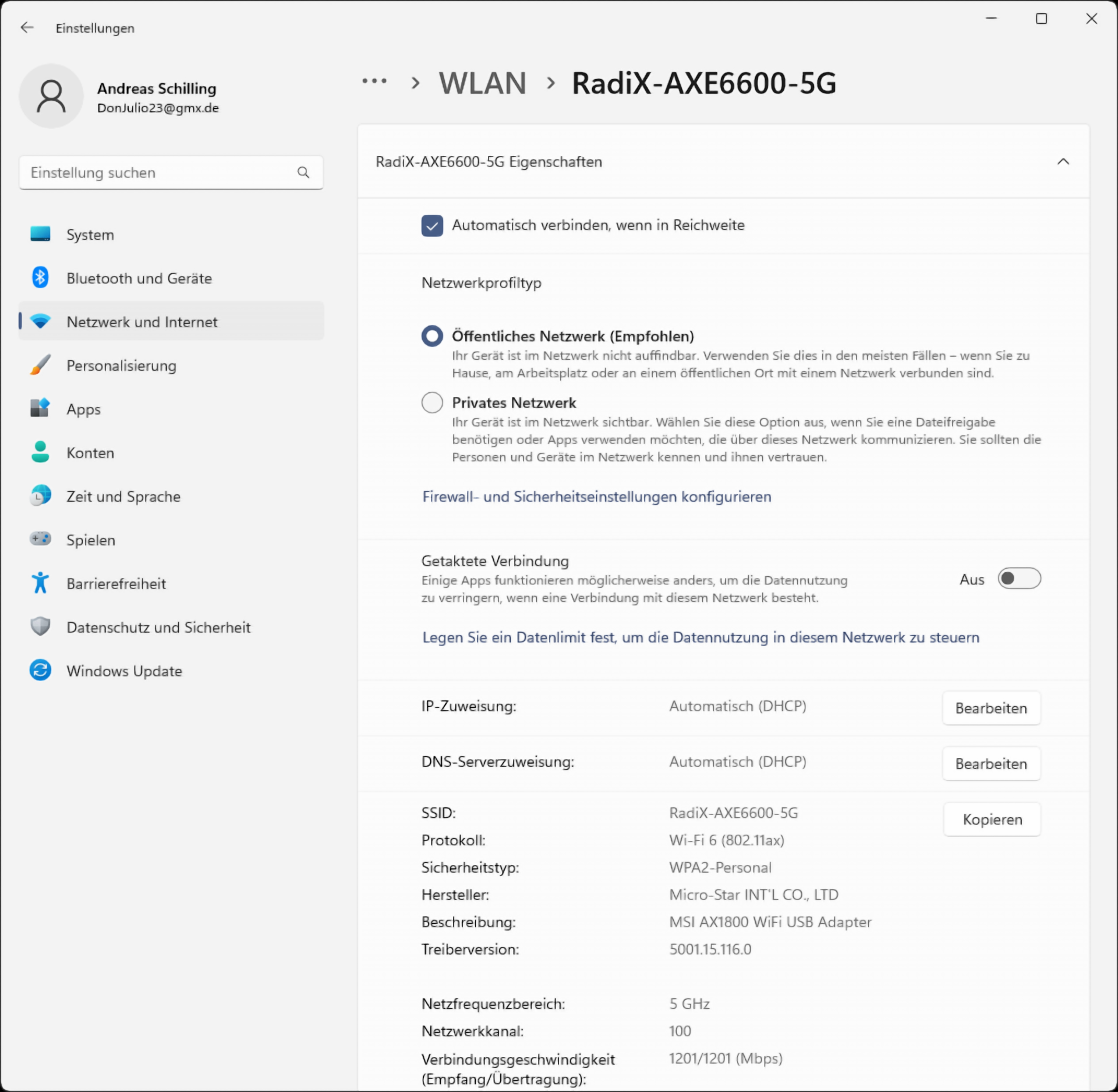Click the DonJulio23@gmx.de email text
Image resolution: width=1118 pixels, height=1092 pixels.
click(158, 108)
